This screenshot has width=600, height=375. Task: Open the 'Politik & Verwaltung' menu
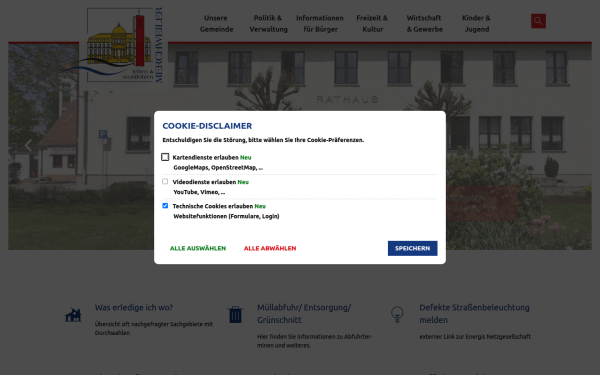click(x=268, y=23)
